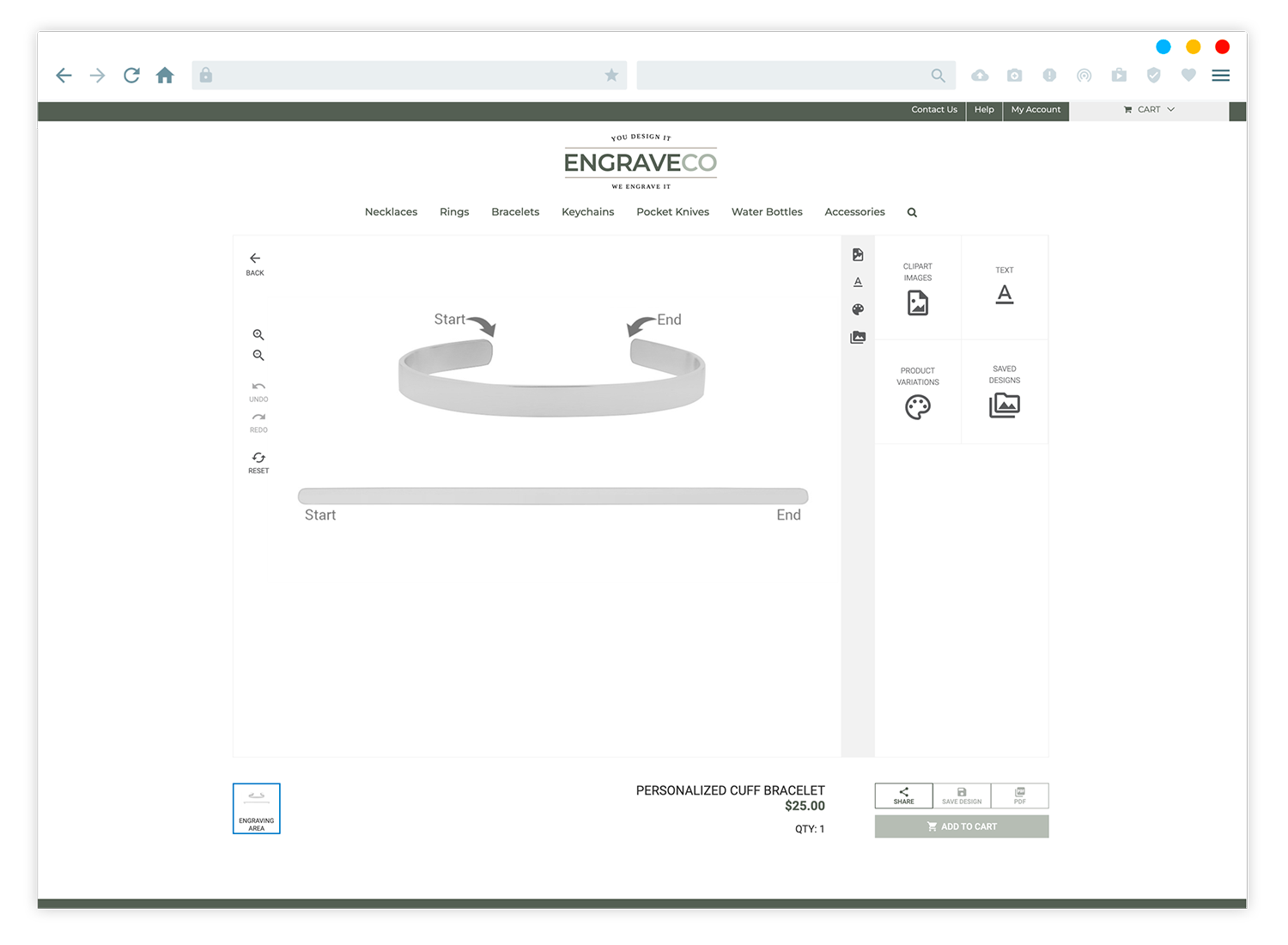Image resolution: width=1288 pixels, height=945 pixels.
Task: Open the Water Bottles menu
Action: coord(766,212)
